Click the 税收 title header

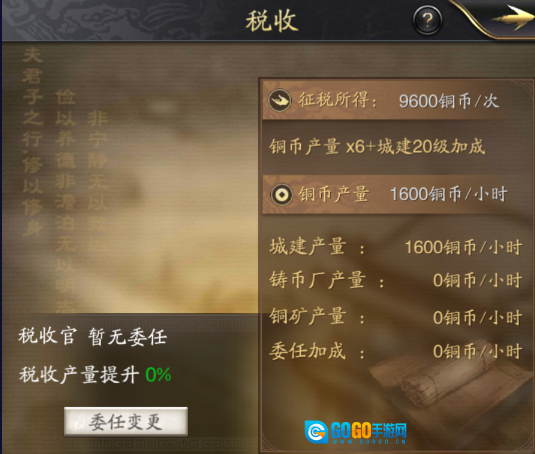[272, 21]
